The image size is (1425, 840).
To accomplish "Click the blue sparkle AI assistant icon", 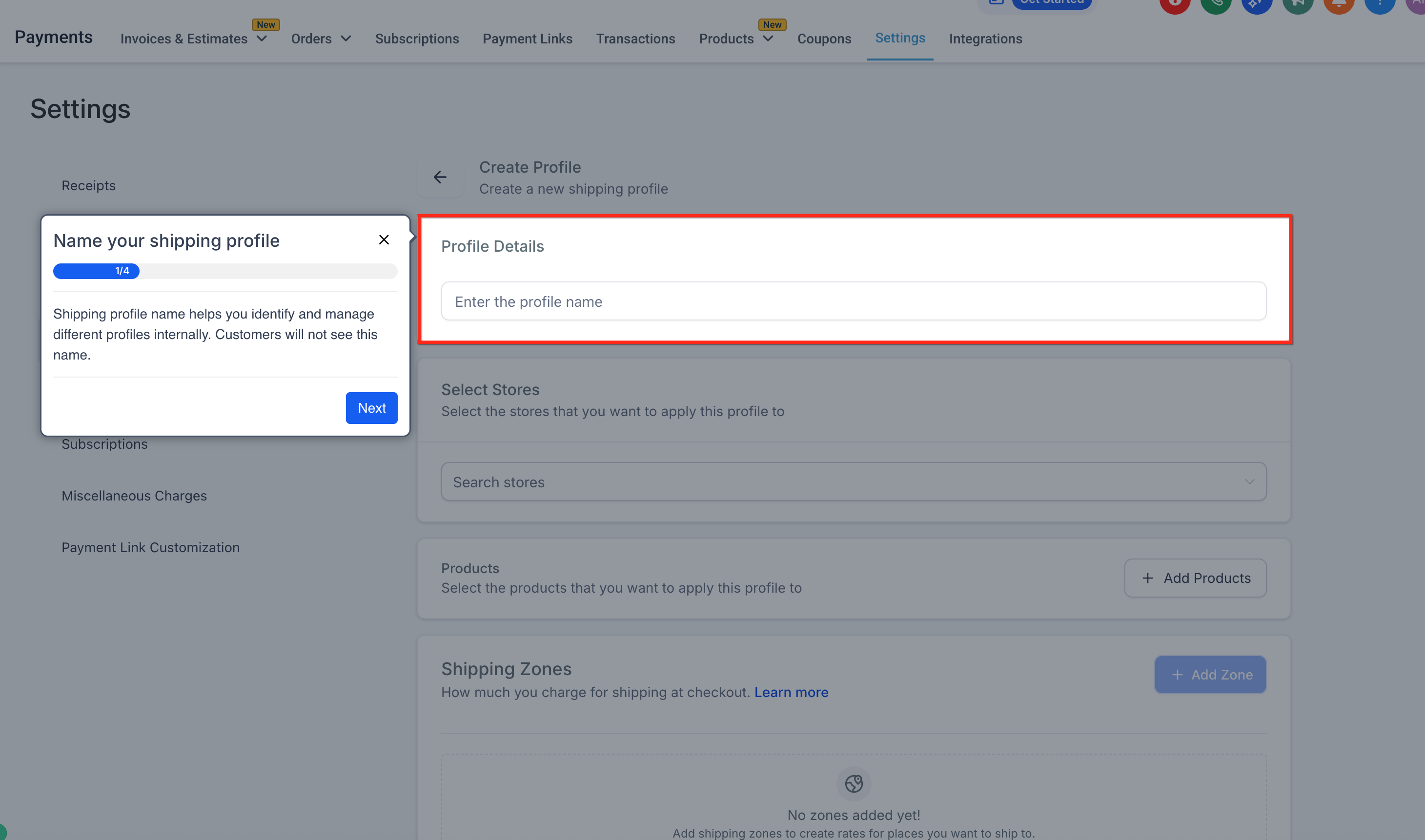I will click(1256, 4).
